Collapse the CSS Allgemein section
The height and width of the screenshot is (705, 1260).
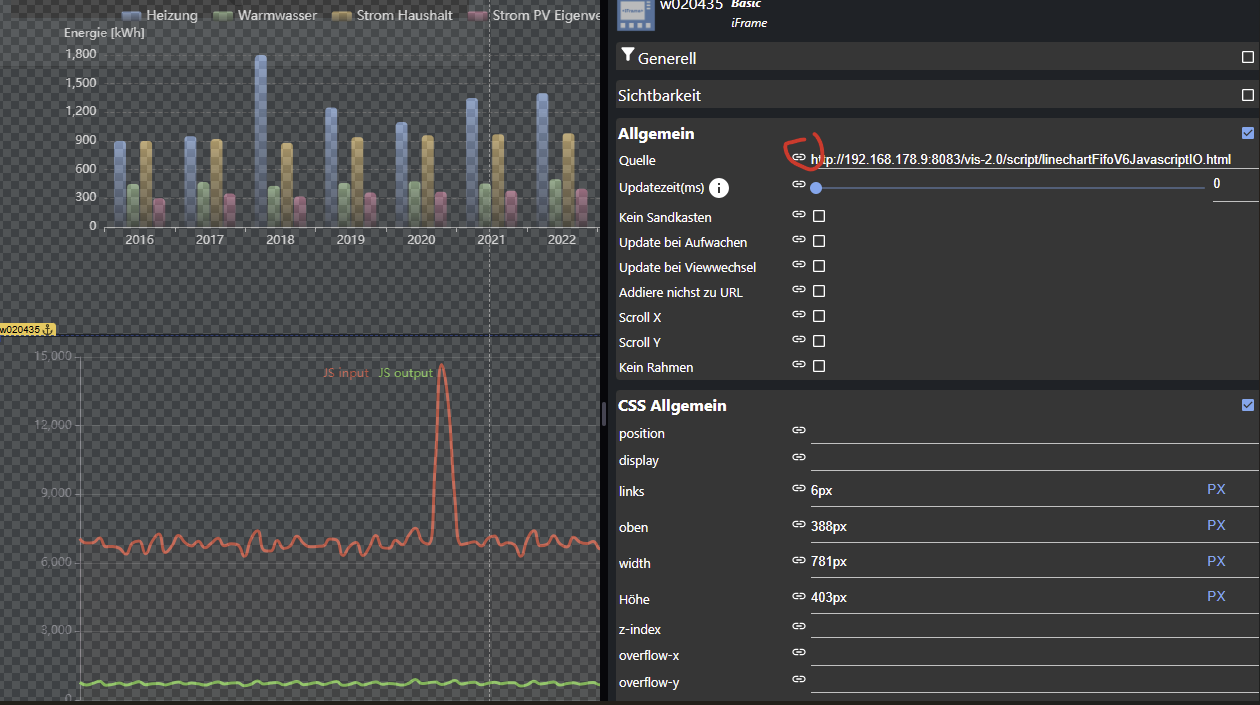(x=1247, y=405)
